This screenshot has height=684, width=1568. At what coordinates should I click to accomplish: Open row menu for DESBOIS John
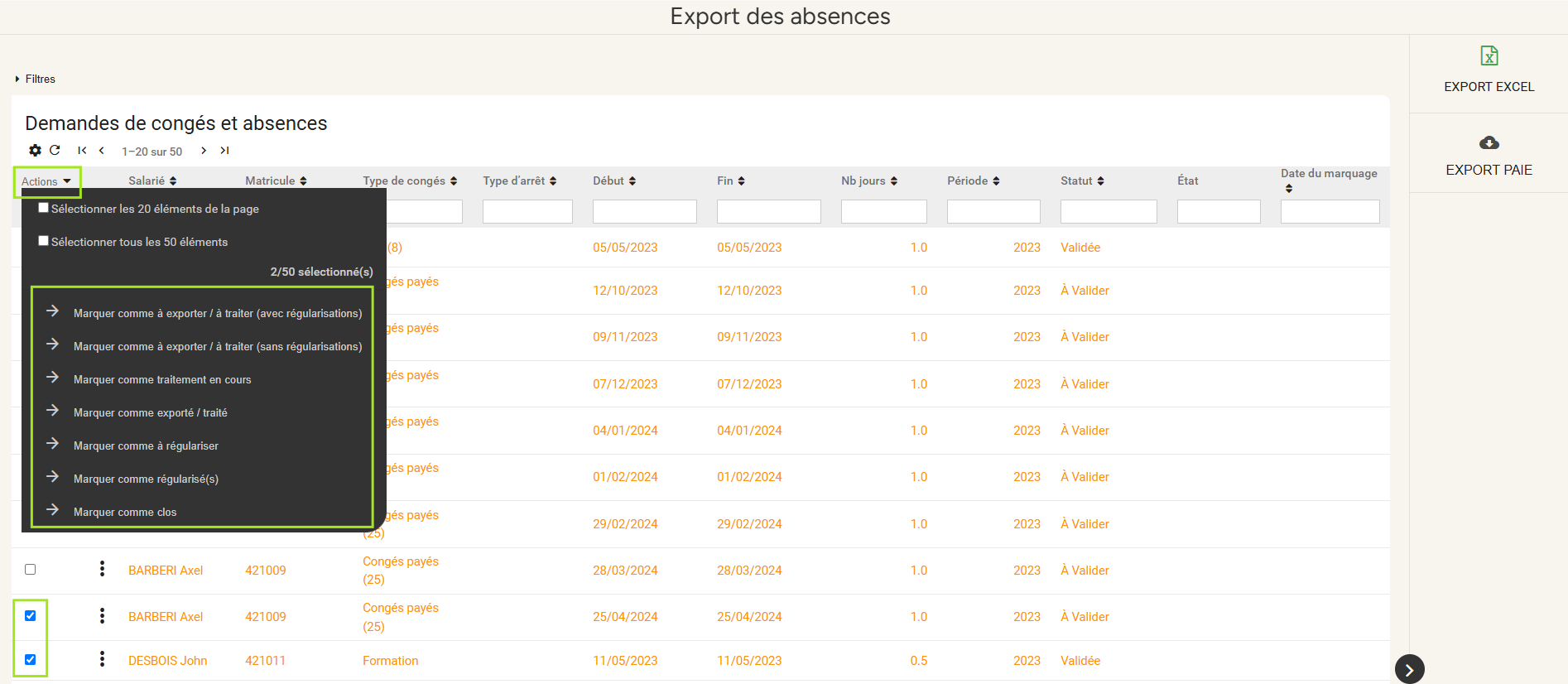(x=102, y=659)
